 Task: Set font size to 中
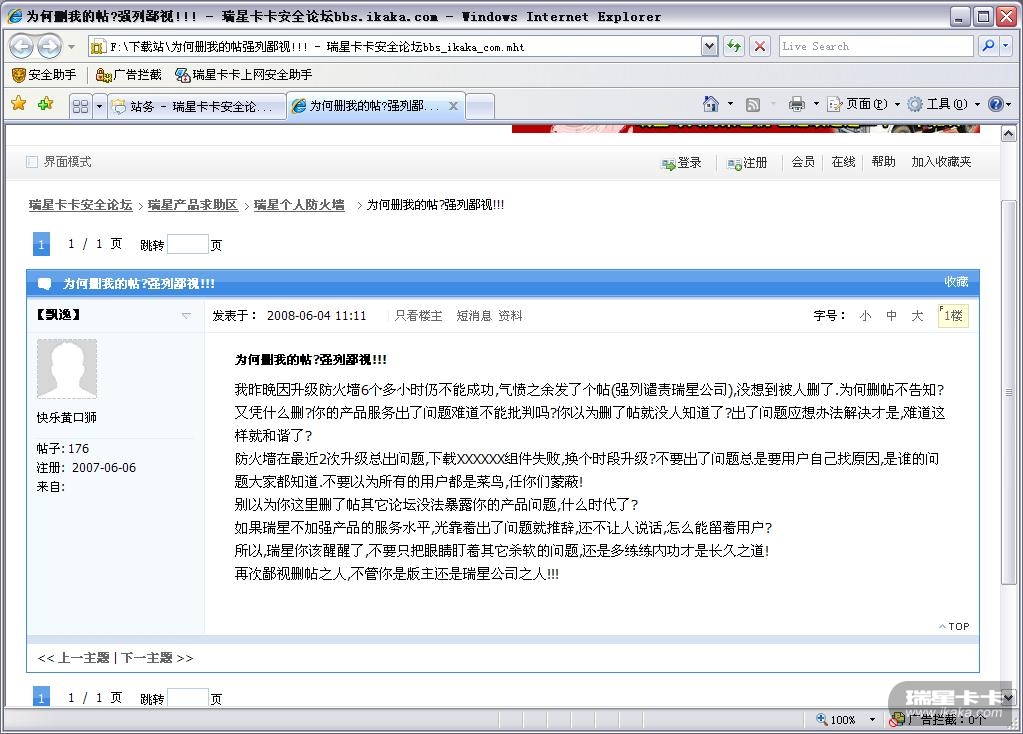coord(891,316)
